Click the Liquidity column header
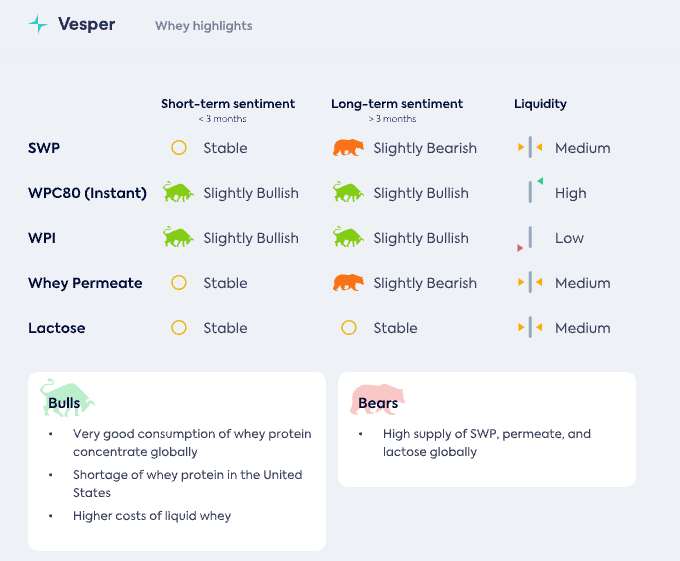Image resolution: width=680 pixels, height=561 pixels. click(x=540, y=104)
